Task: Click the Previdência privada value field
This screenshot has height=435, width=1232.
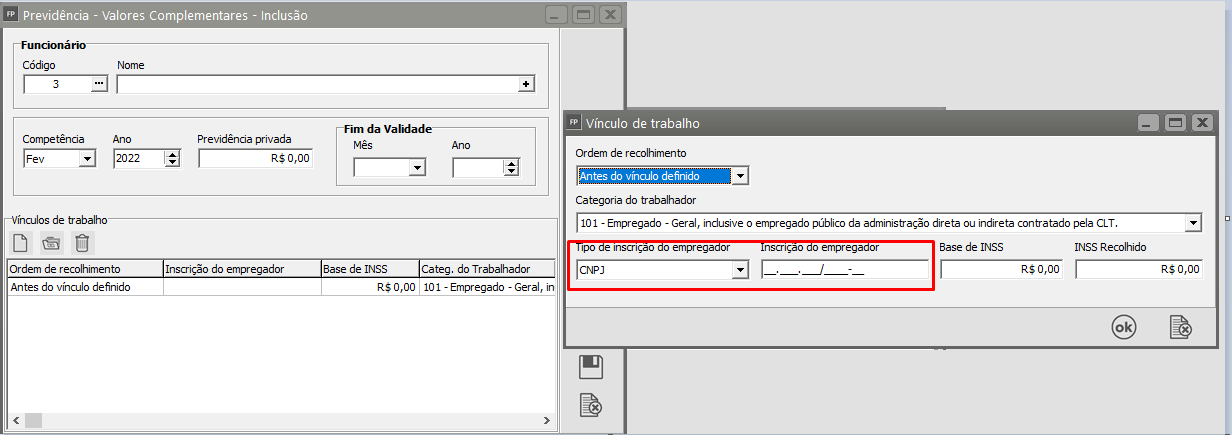Action: tap(256, 158)
